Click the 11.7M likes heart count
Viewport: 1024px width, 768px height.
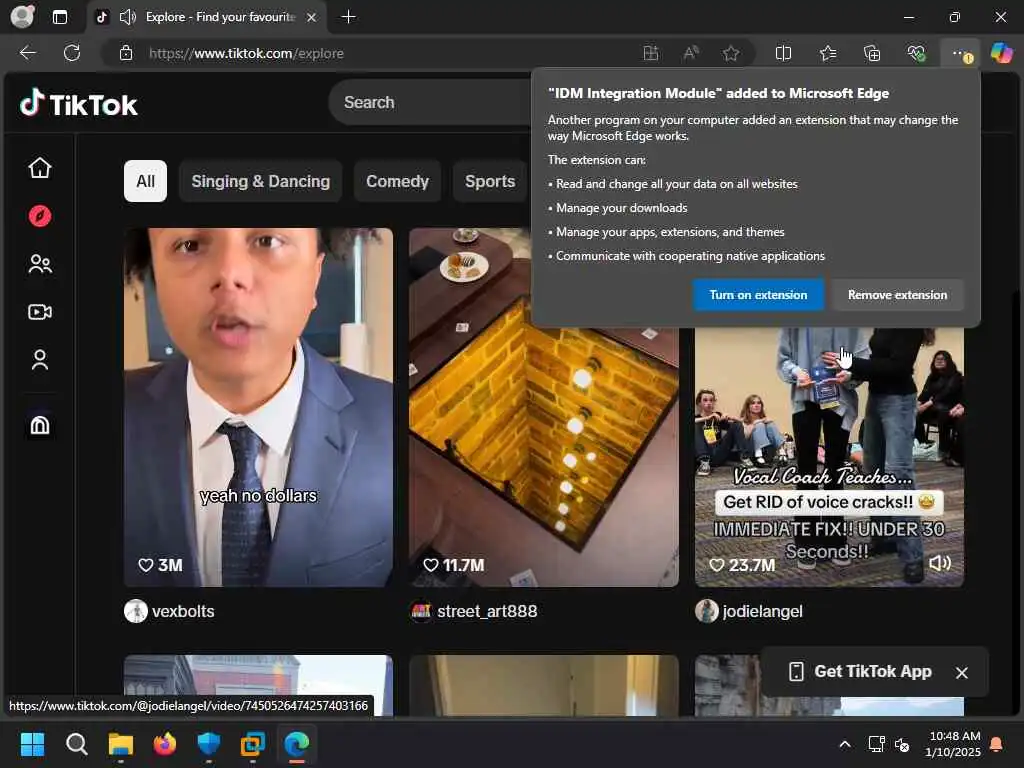(x=454, y=565)
